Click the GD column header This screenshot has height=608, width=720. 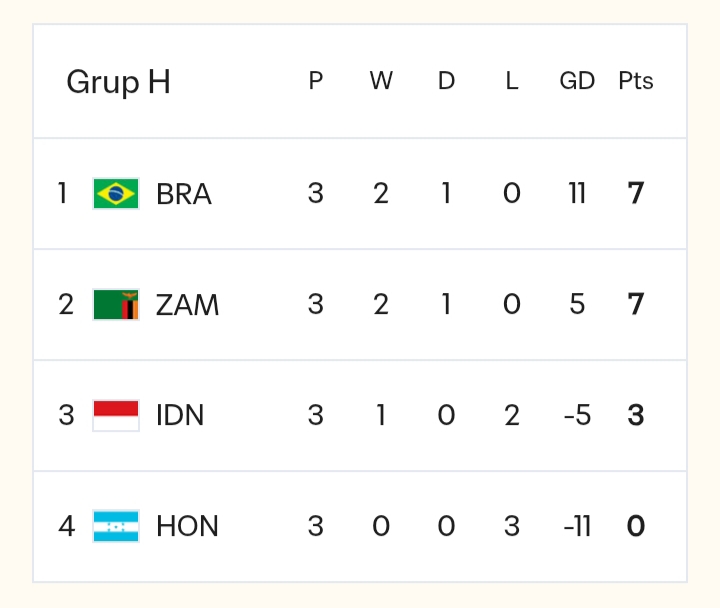[x=577, y=82]
